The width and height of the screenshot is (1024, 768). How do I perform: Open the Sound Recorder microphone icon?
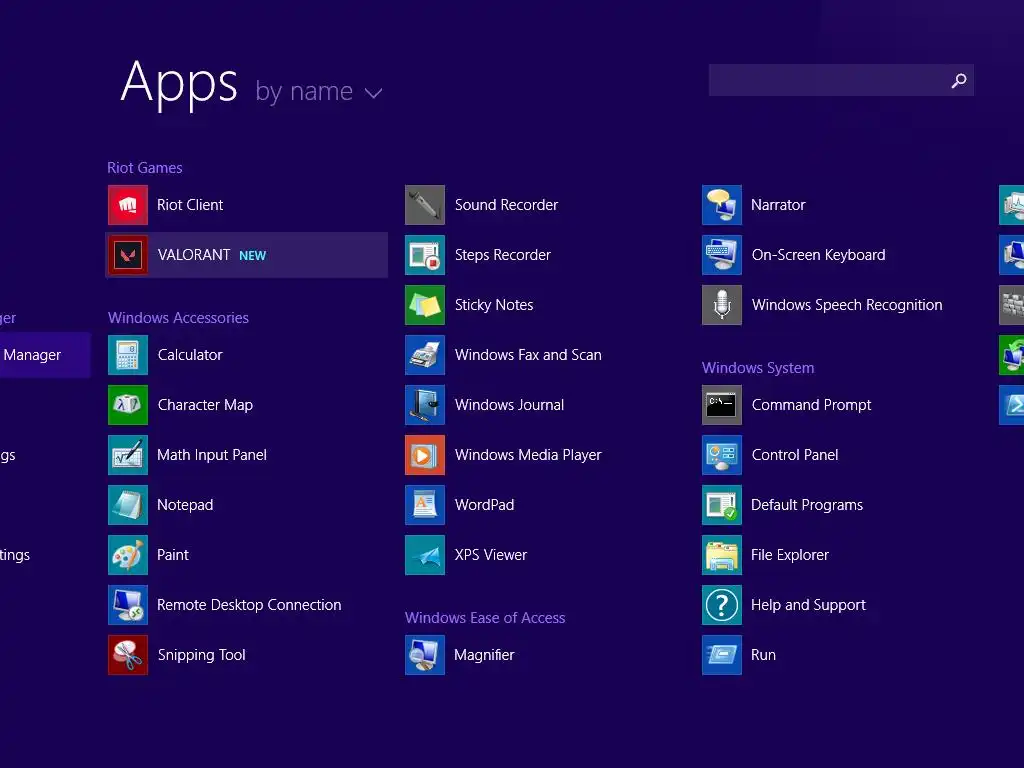[x=425, y=205]
